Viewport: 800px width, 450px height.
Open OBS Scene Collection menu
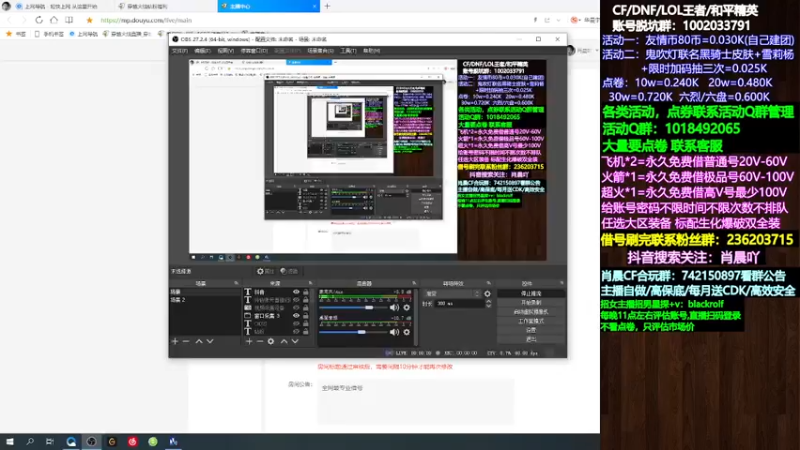pos(320,51)
